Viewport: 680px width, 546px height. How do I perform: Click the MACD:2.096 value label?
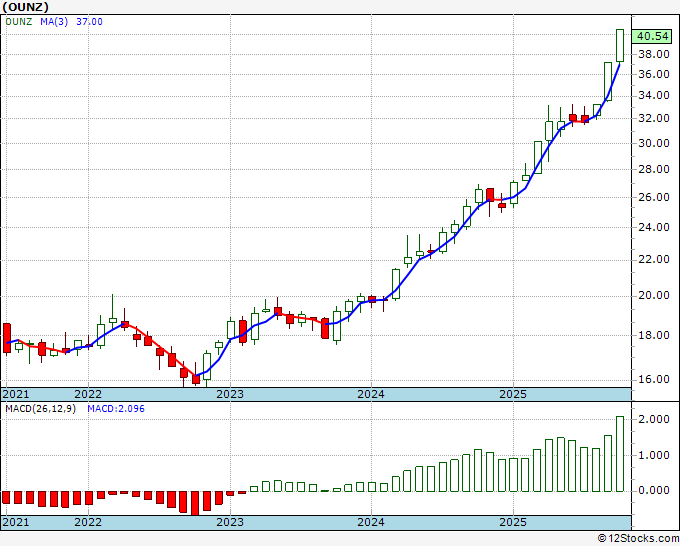116,409
